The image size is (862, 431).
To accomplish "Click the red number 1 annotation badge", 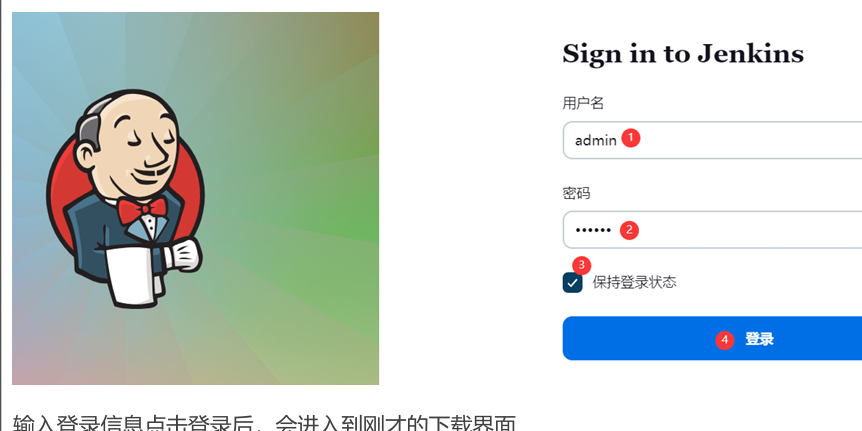I will coord(631,138).
